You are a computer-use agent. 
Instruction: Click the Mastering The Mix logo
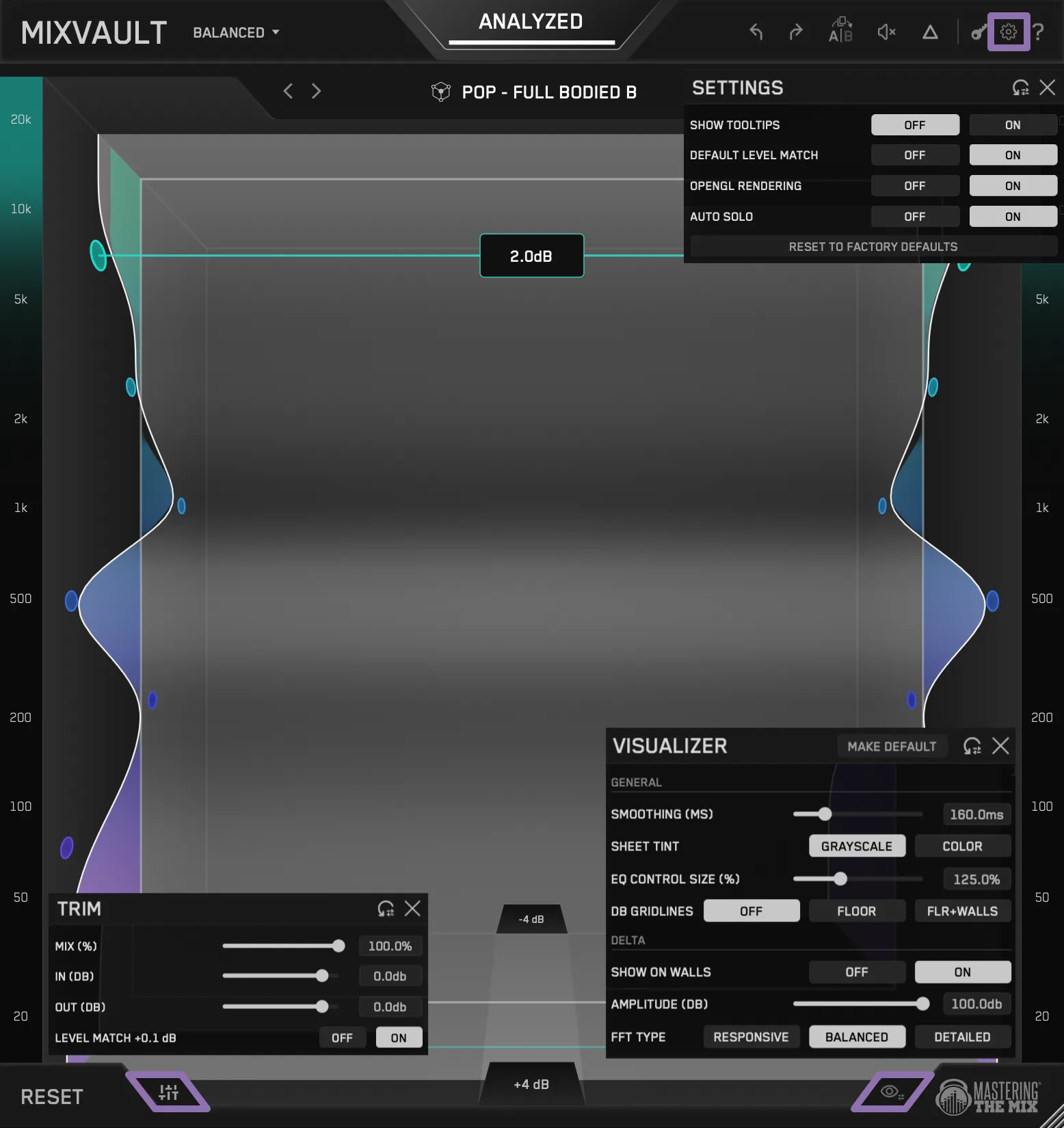989,1096
